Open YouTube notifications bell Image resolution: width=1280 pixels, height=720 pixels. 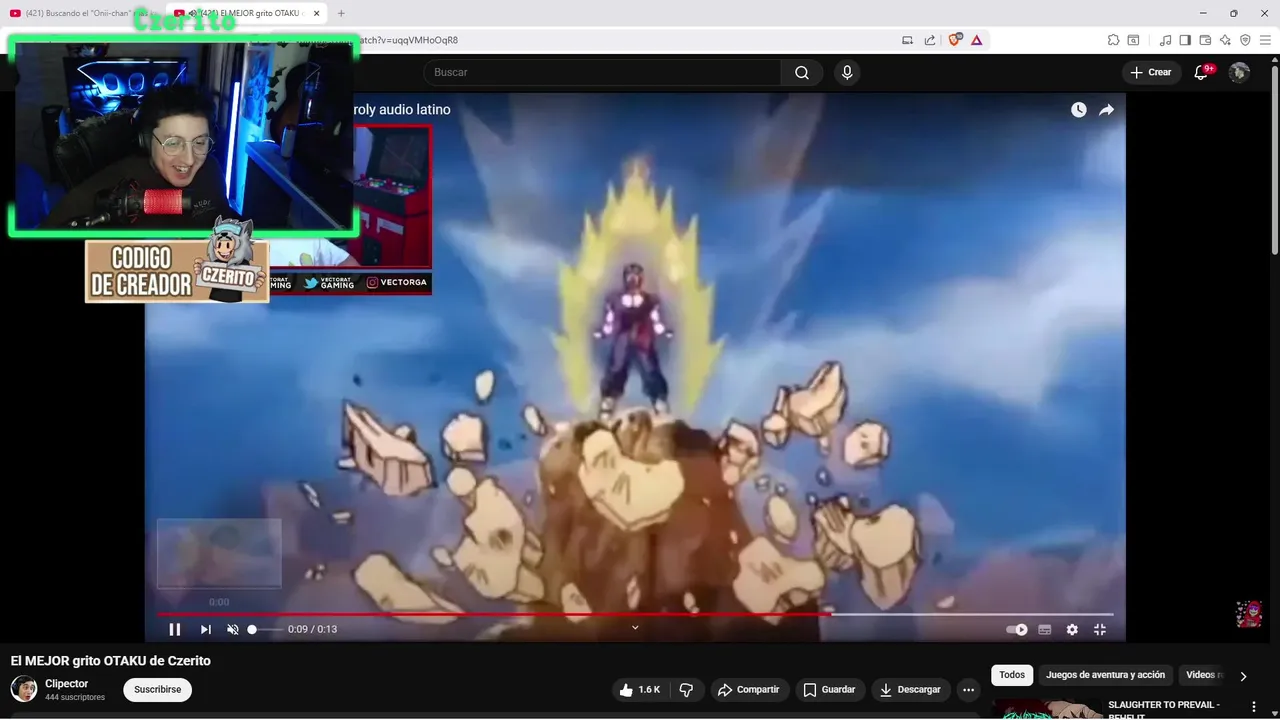(x=1203, y=72)
